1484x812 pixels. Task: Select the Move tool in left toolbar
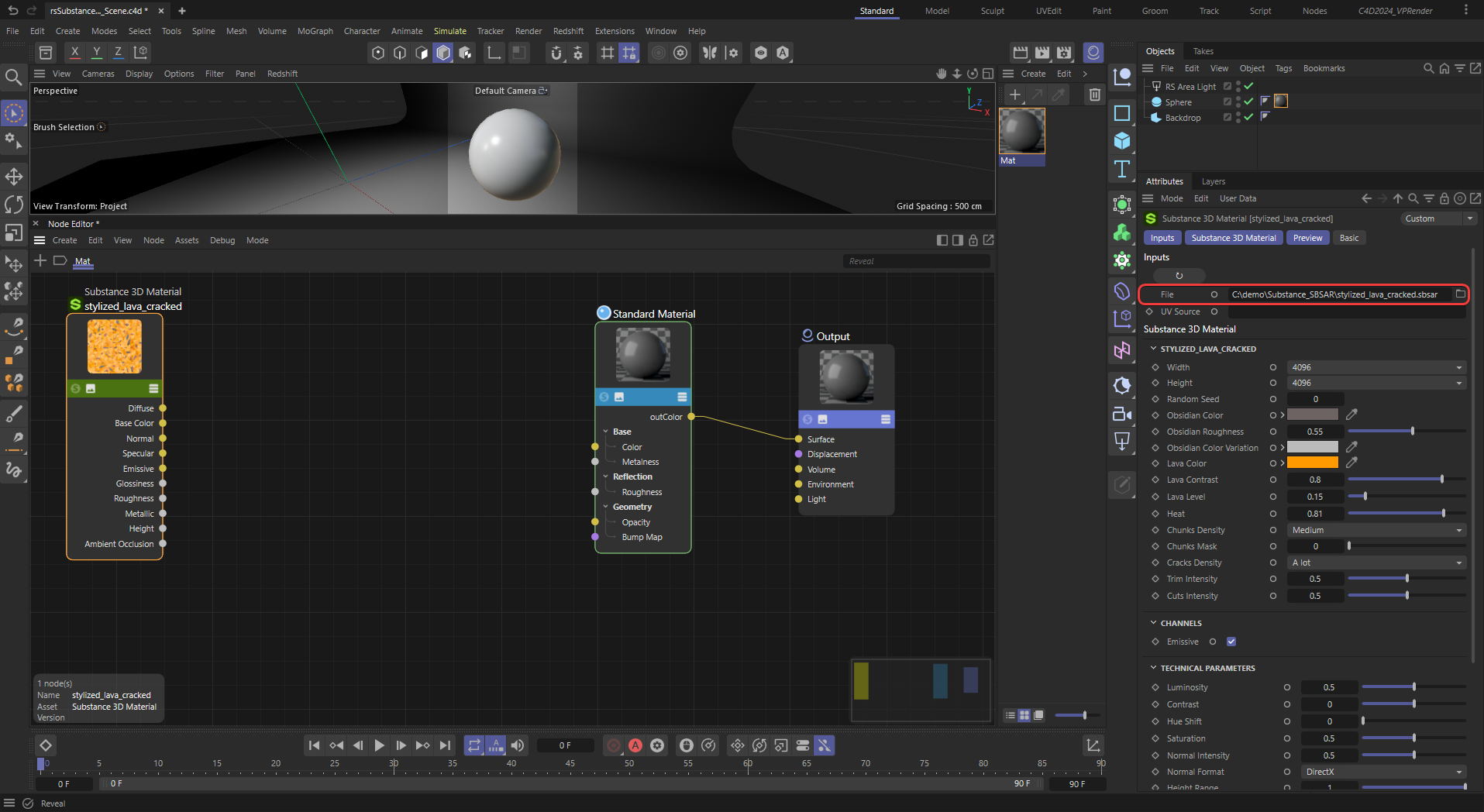click(x=14, y=177)
